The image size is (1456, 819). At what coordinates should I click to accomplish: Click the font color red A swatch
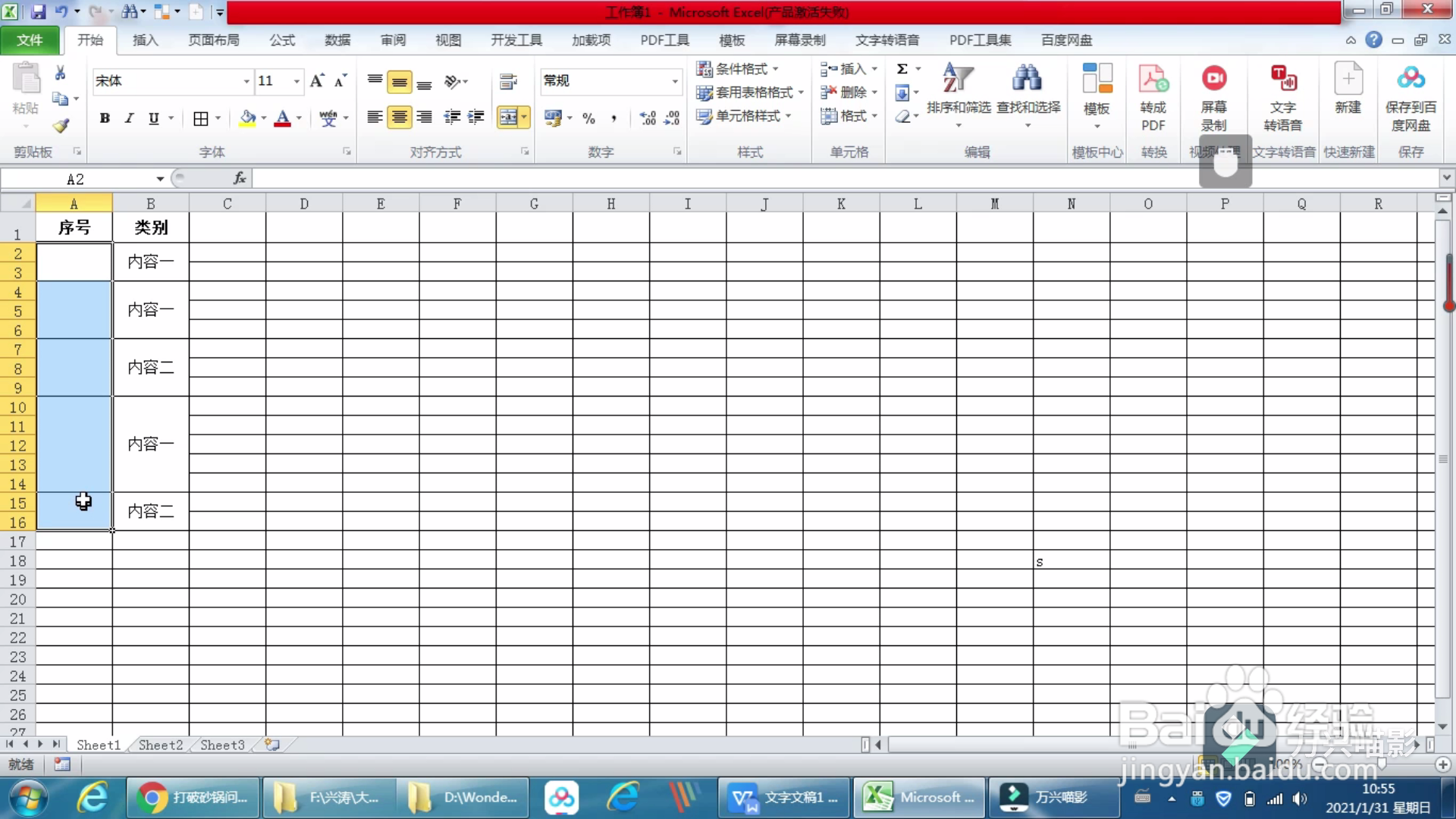point(282,118)
